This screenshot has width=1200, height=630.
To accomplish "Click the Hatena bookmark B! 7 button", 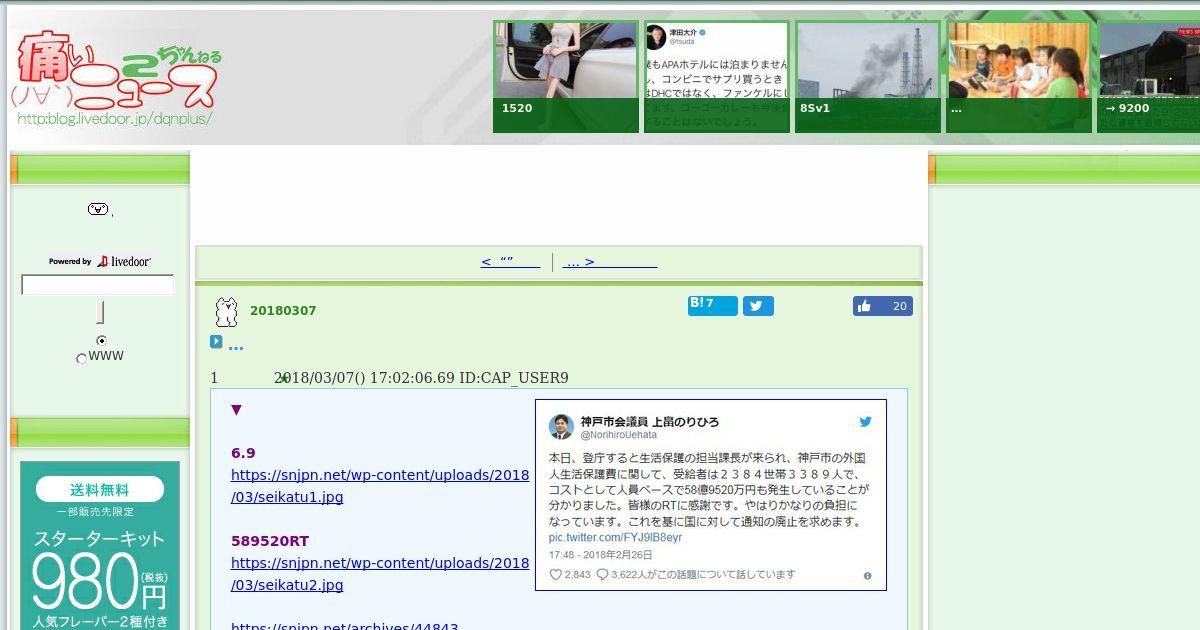I will click(x=712, y=305).
